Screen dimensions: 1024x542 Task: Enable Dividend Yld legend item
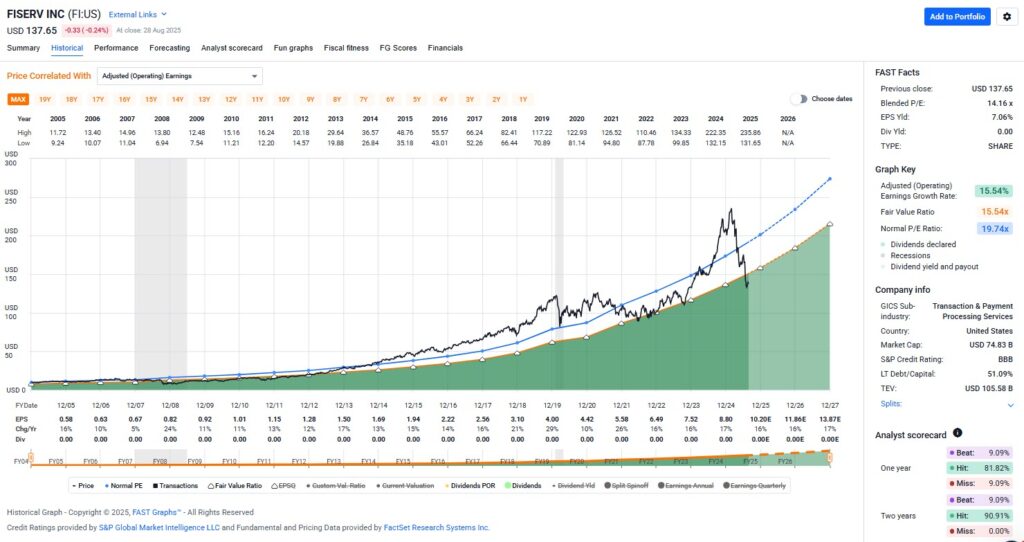573,486
